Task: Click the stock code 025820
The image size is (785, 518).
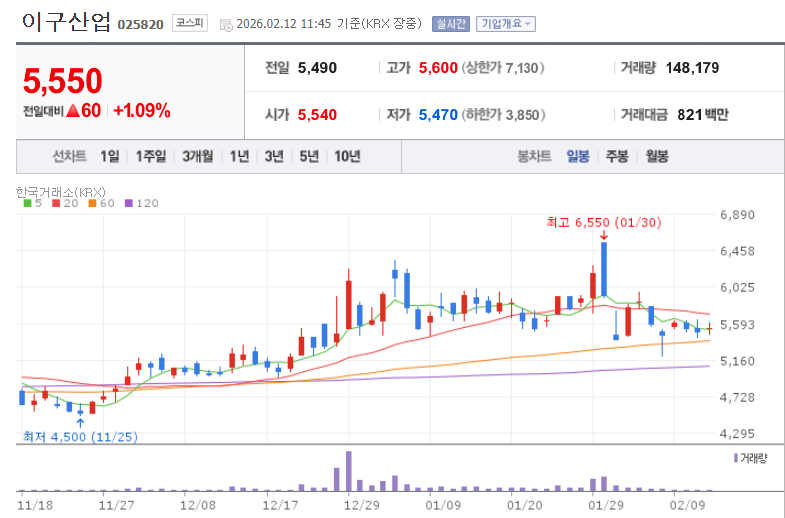Action: click(x=140, y=25)
